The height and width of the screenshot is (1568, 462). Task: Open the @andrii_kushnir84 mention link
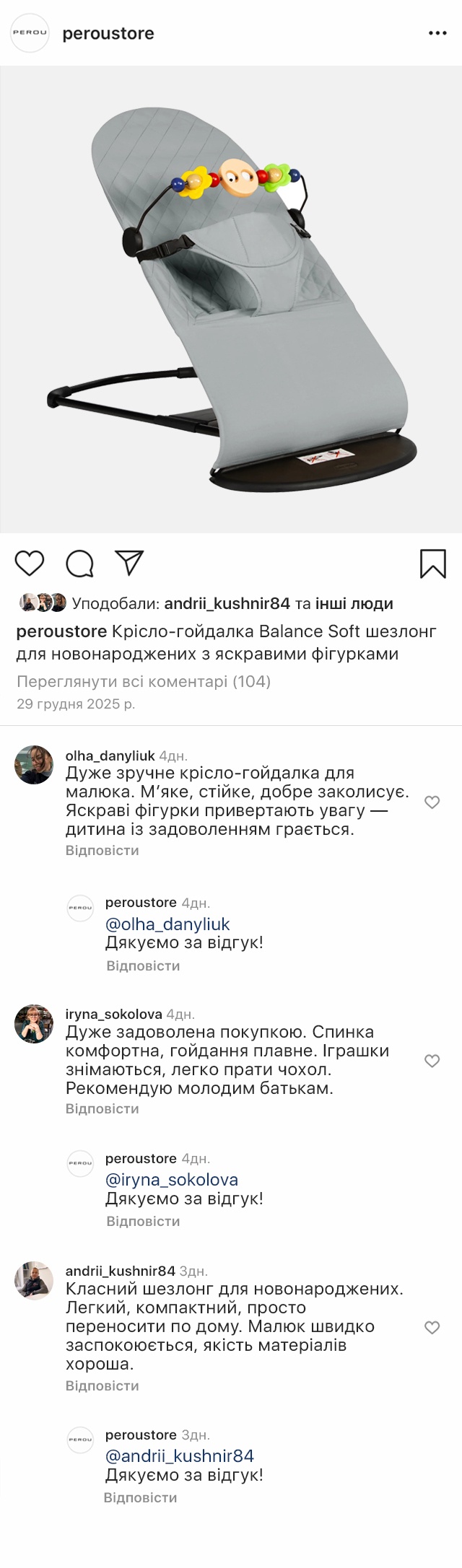point(180,1455)
